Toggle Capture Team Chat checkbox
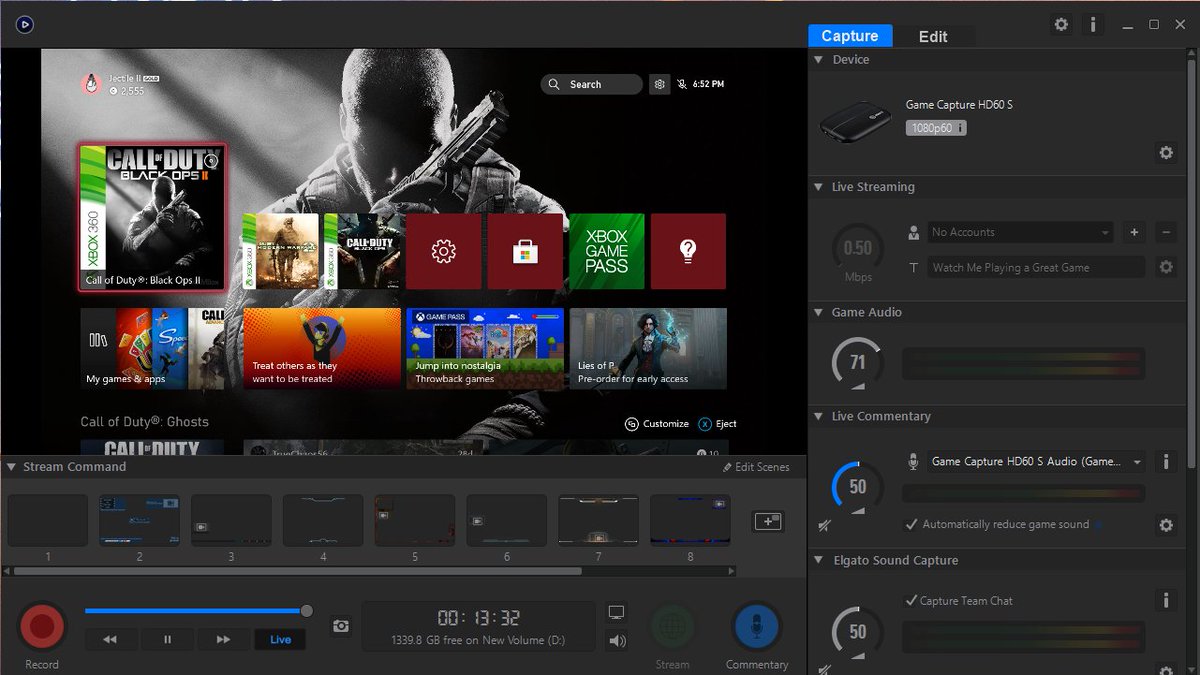The height and width of the screenshot is (675, 1200). [911, 601]
